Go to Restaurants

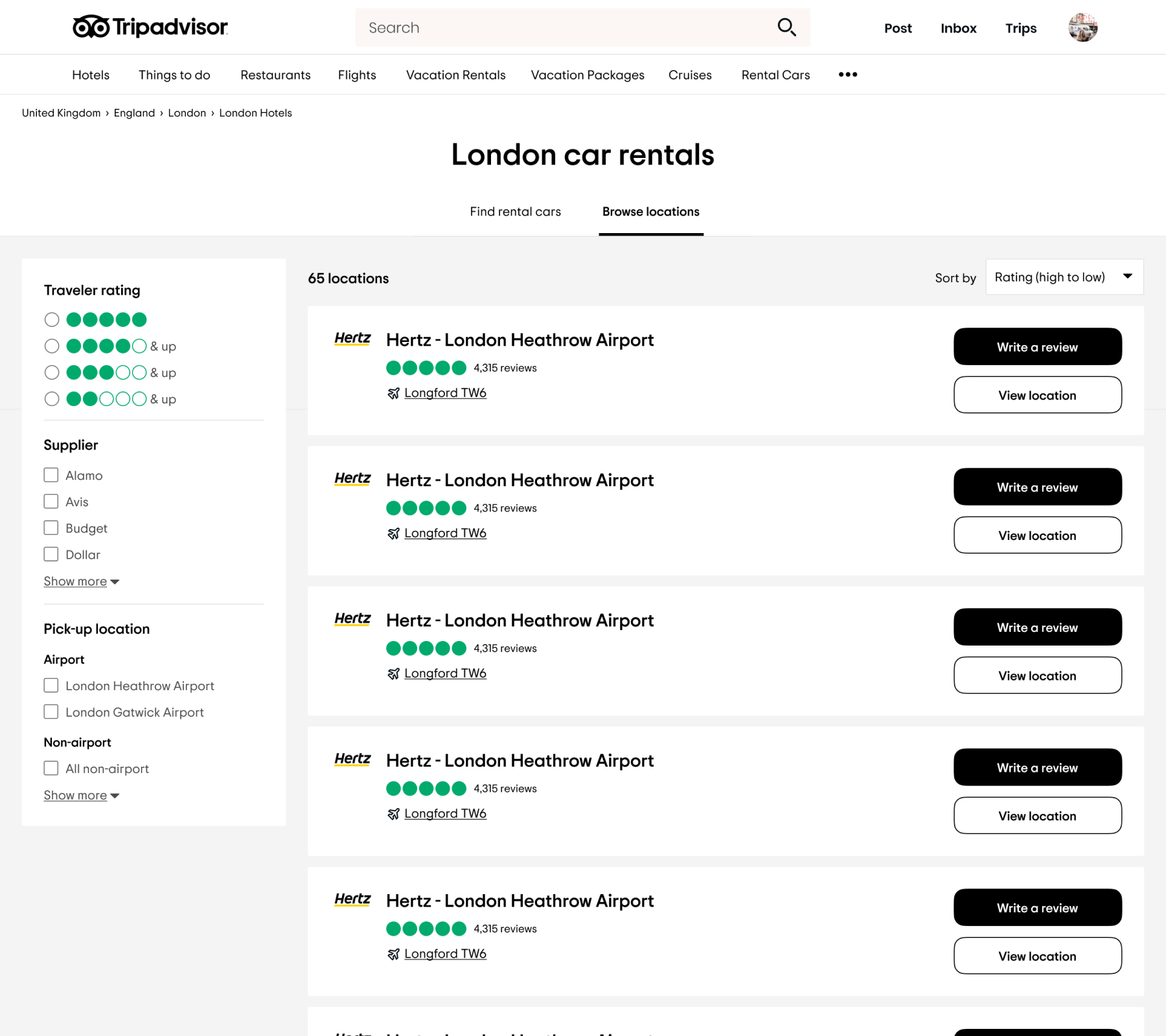(x=275, y=75)
